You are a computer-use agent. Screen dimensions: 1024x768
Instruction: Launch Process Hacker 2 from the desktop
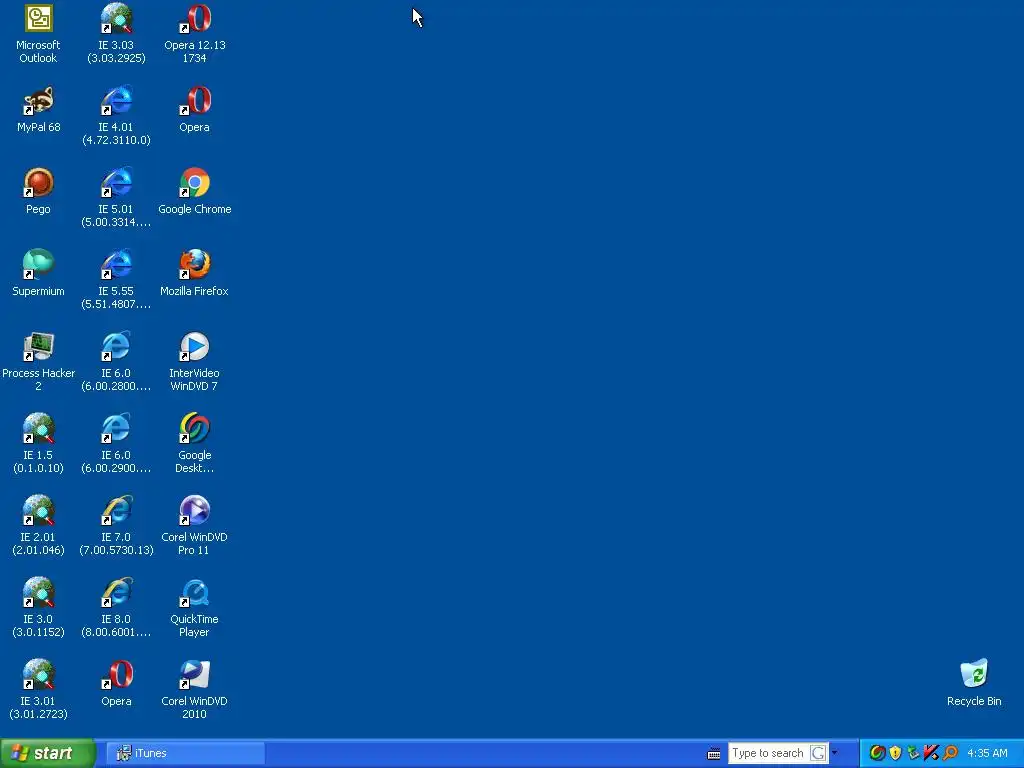(x=38, y=346)
